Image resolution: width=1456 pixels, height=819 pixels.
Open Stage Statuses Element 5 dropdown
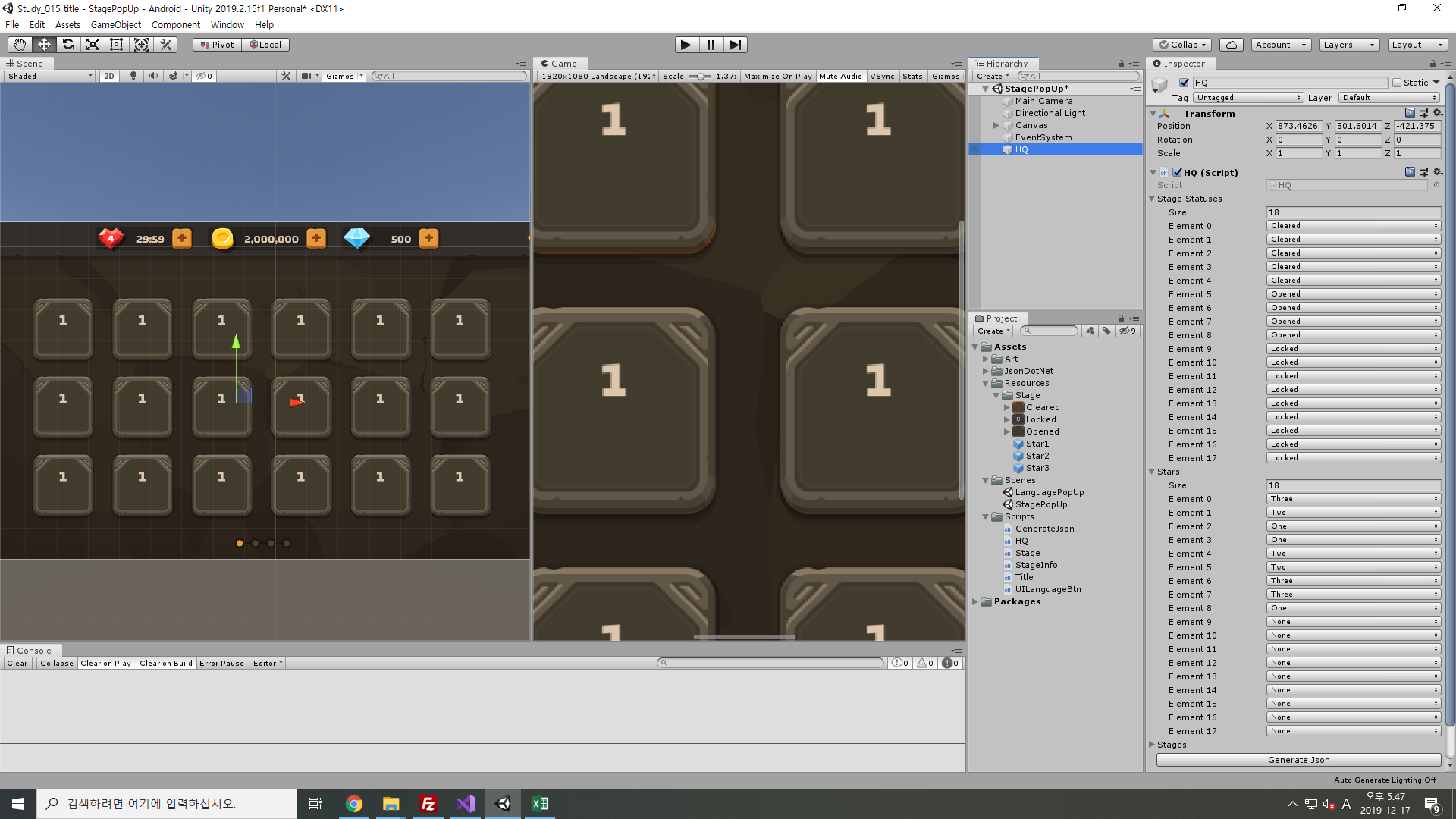tap(1353, 294)
